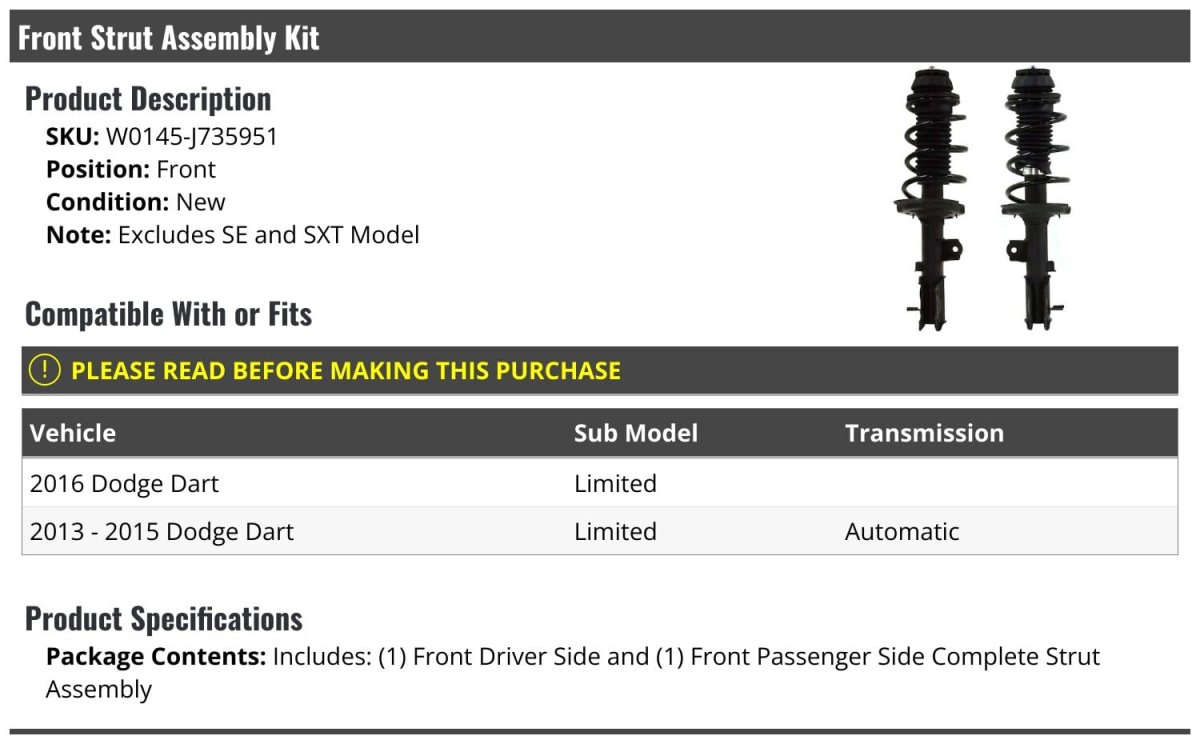Select the 2013 - 2015 Dodge Dart row
The height and width of the screenshot is (744, 1200).
coord(162,532)
